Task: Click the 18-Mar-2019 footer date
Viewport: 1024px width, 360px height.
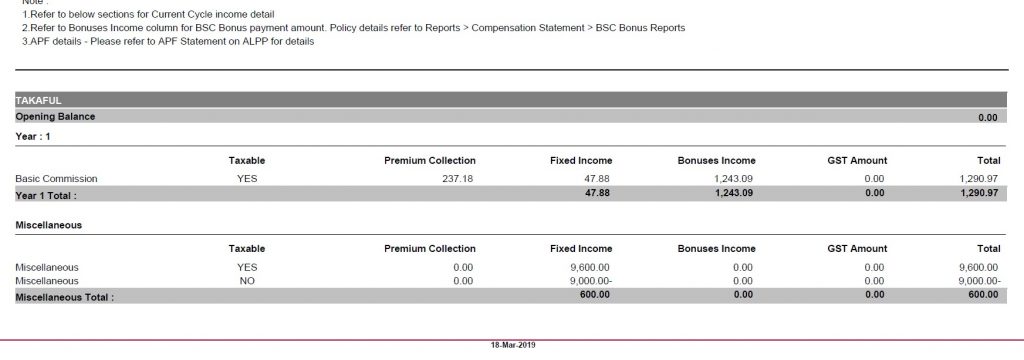Action: pos(513,345)
